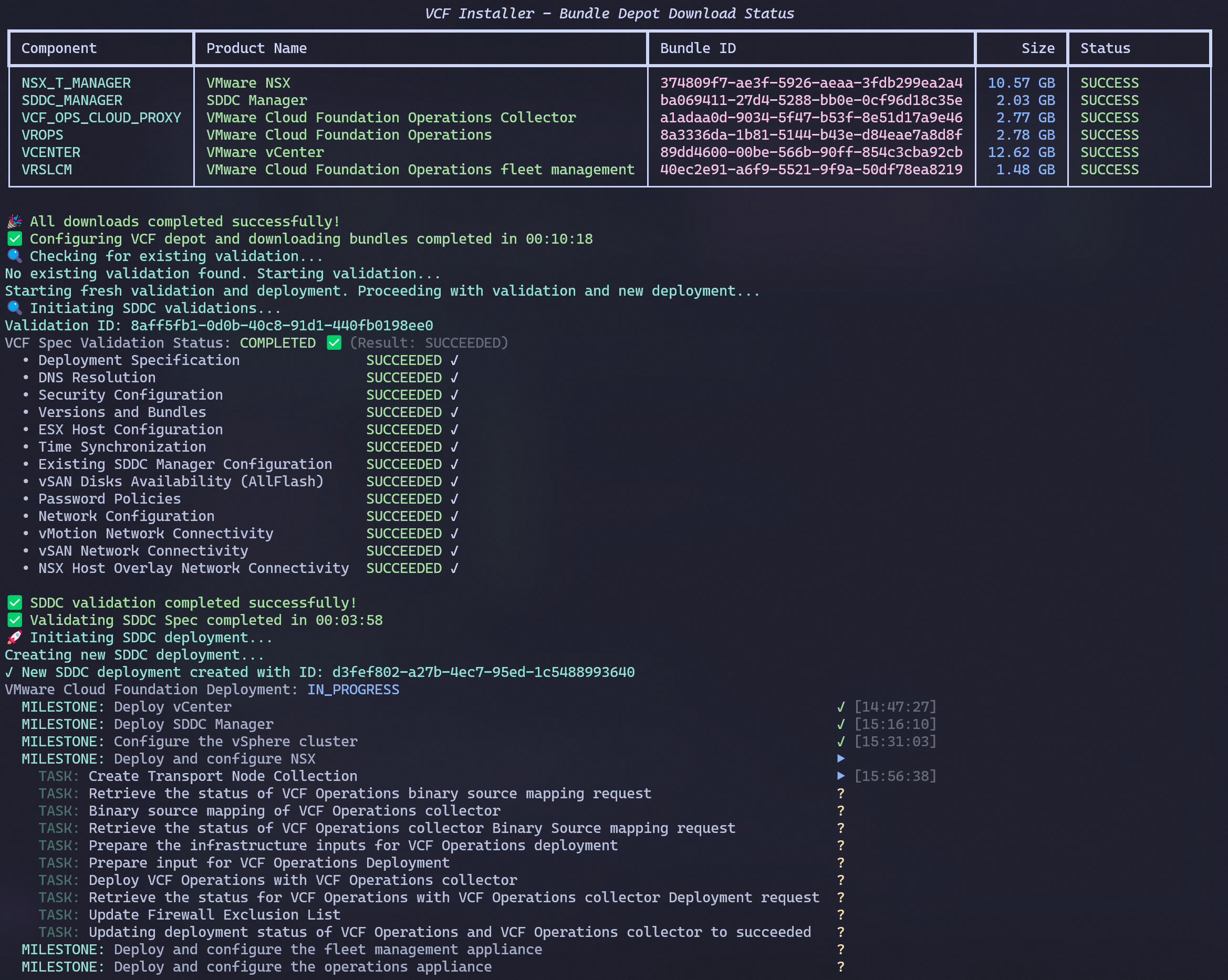Click the 10.57 GB size value
Image resolution: width=1228 pixels, height=980 pixels.
(1021, 83)
